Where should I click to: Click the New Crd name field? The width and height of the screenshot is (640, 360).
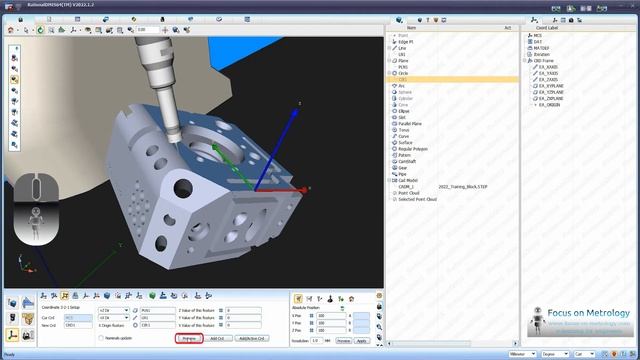point(78,325)
